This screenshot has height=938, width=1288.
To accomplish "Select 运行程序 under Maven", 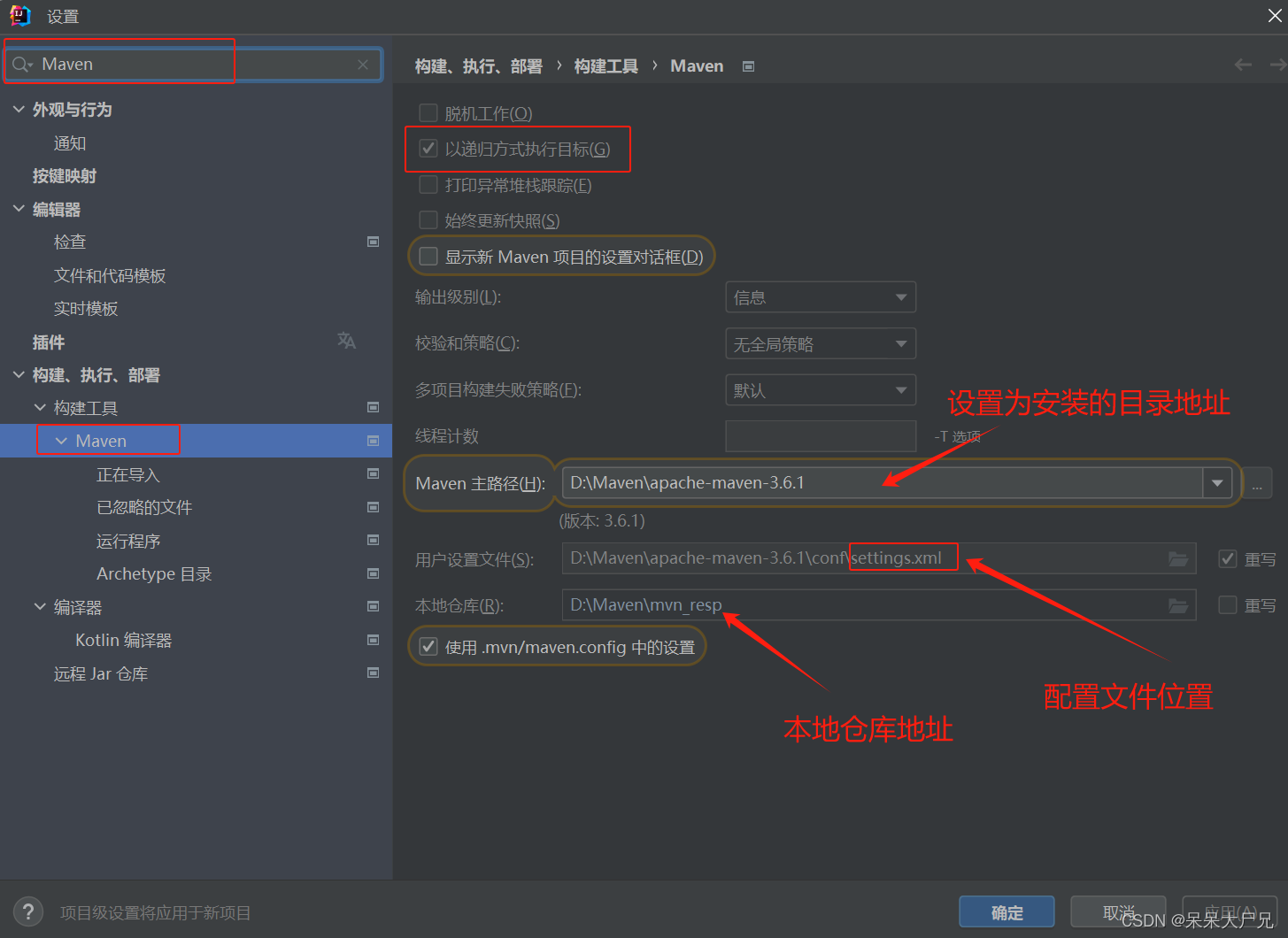I will click(x=128, y=541).
